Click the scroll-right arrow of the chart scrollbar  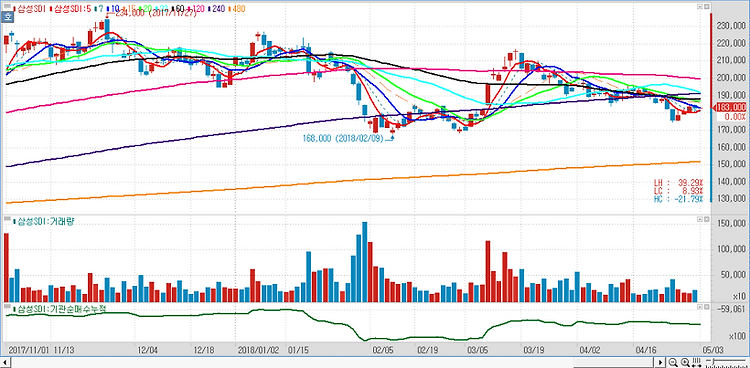coord(661,362)
